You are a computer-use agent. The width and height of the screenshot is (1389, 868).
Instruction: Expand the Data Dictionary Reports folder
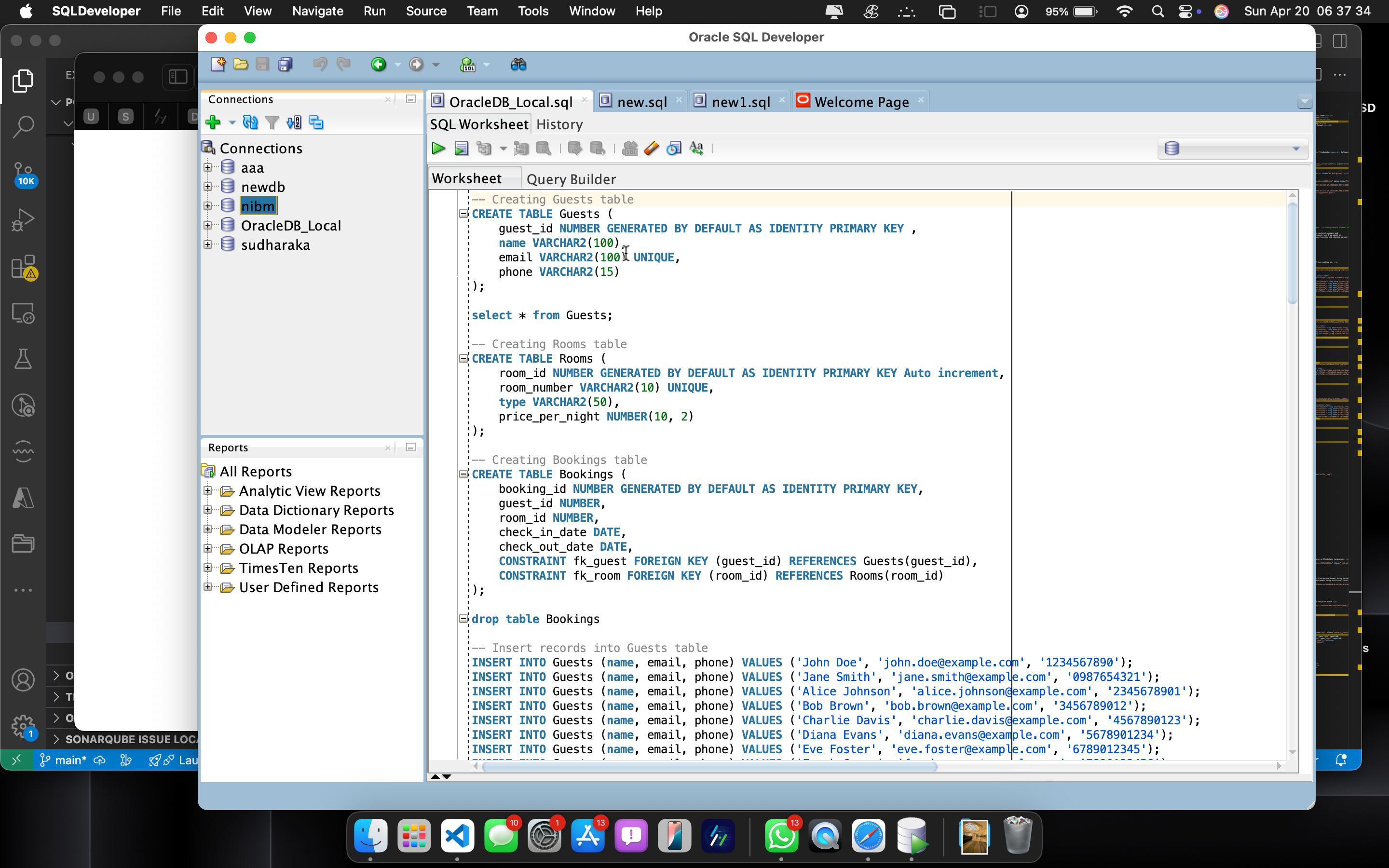click(x=208, y=510)
